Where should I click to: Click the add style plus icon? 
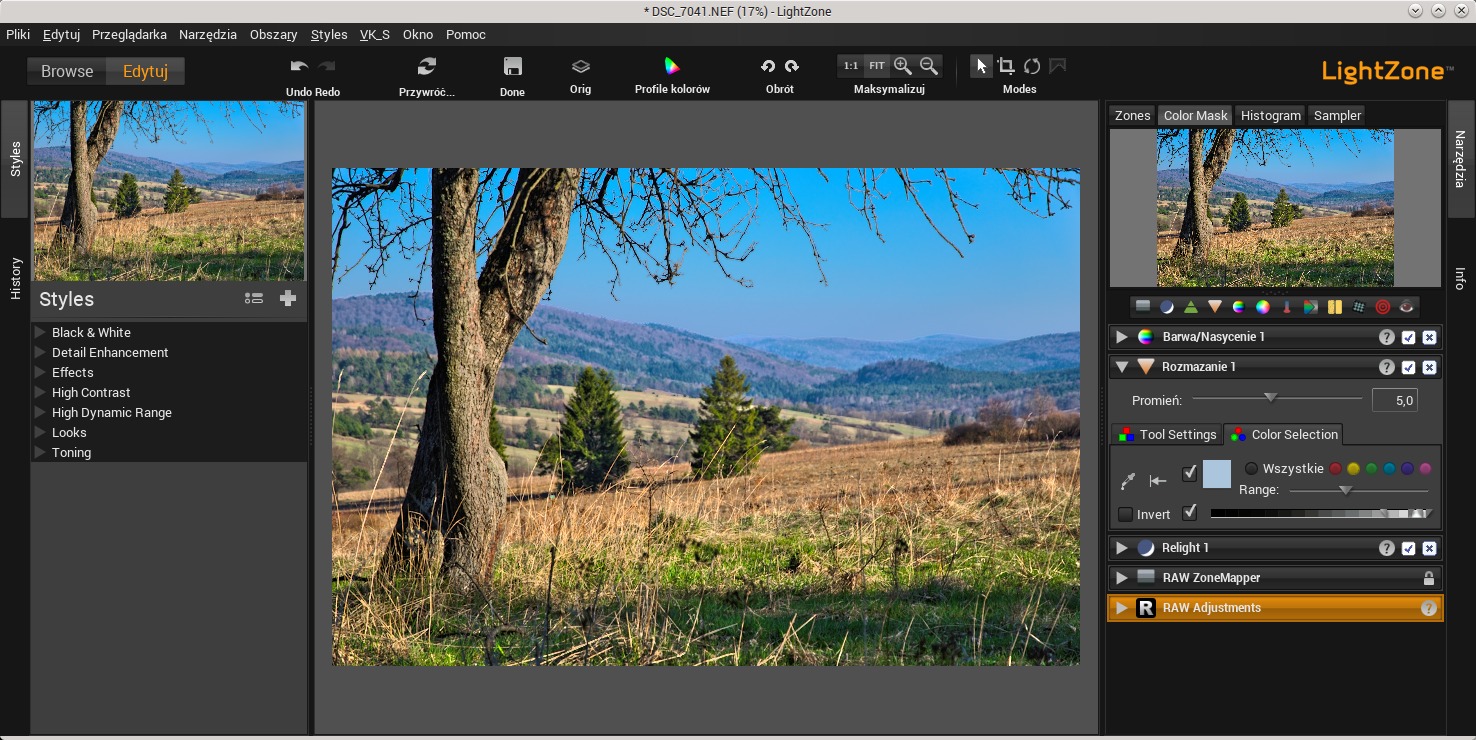[288, 298]
